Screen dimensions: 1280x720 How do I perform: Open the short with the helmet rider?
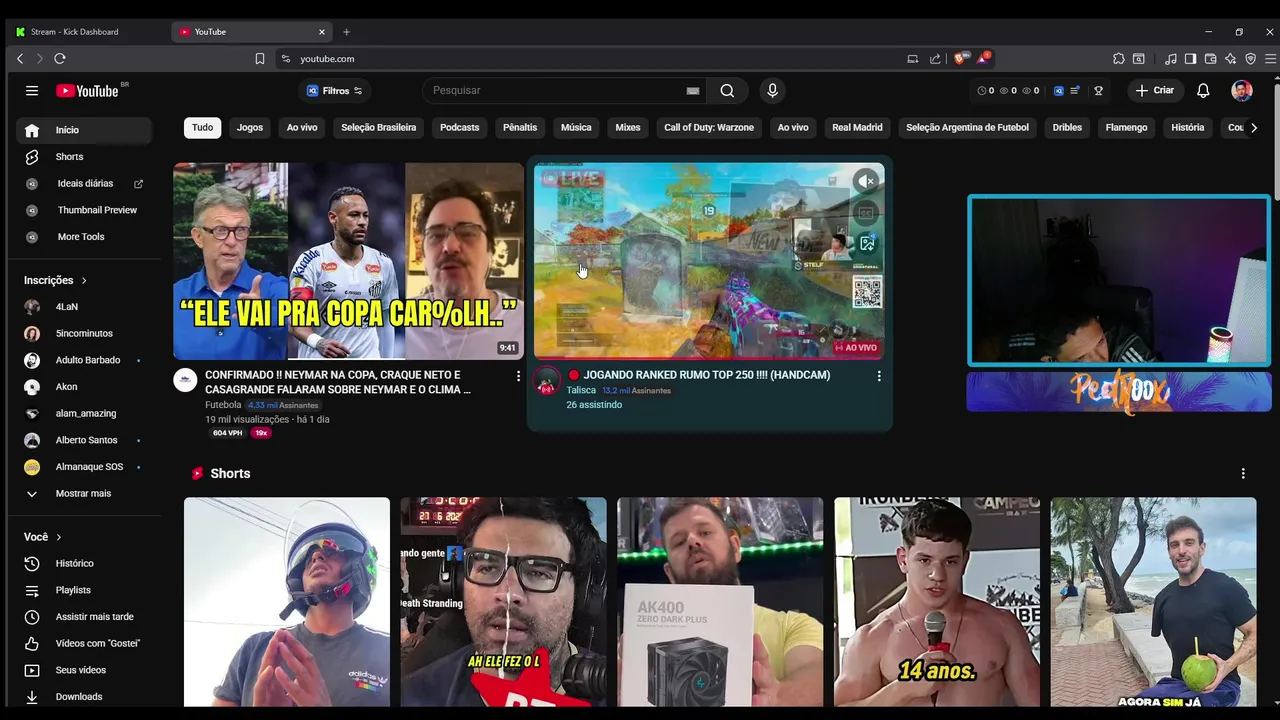(x=287, y=602)
